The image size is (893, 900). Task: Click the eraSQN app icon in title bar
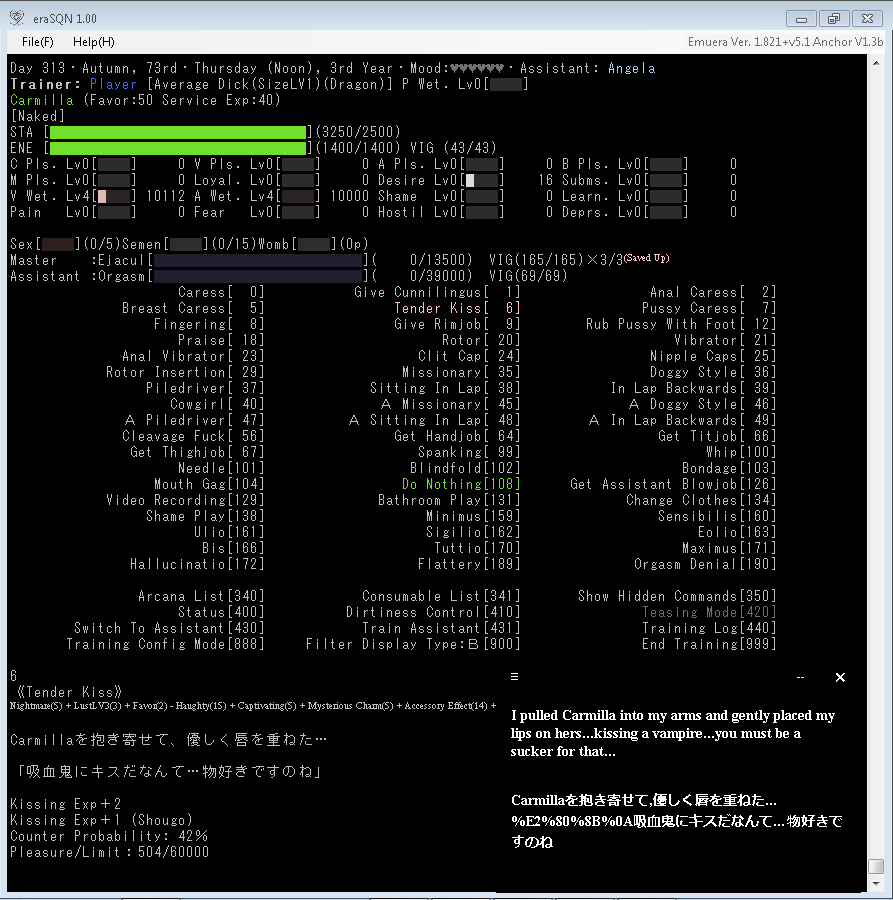pyautogui.click(x=15, y=18)
